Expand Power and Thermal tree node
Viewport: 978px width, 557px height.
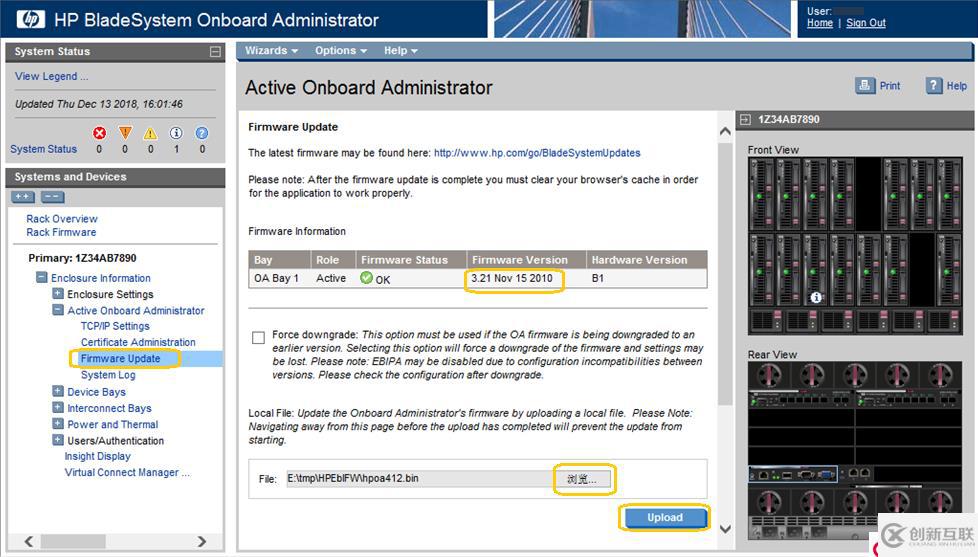pos(57,424)
